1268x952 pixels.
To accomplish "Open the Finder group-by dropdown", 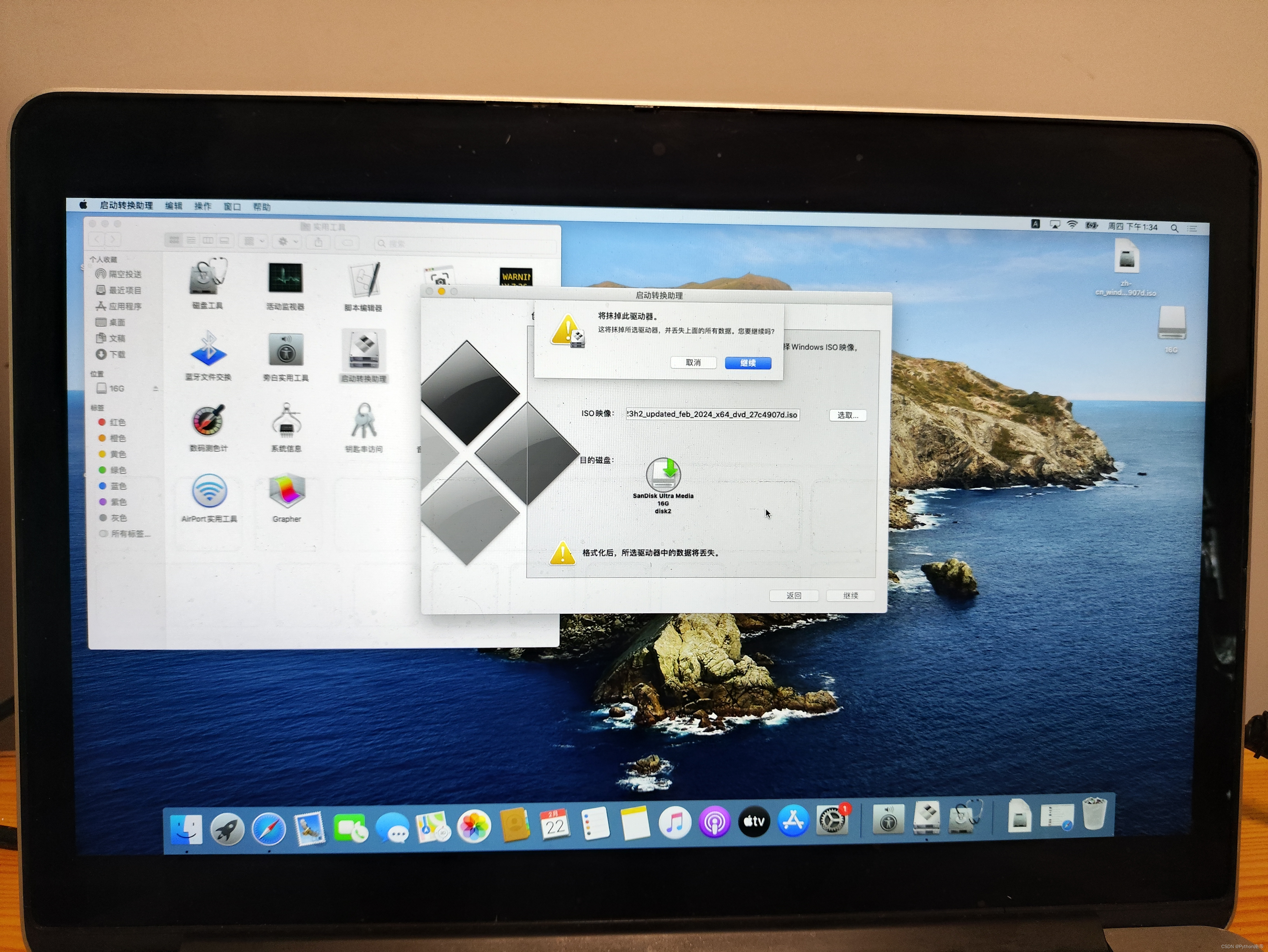I will coord(253,241).
